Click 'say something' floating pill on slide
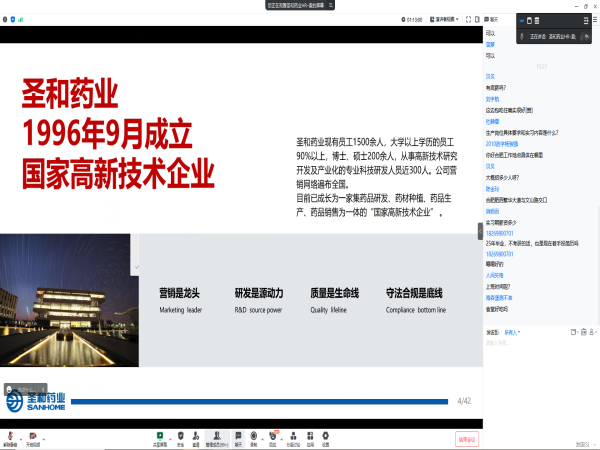 tap(26, 390)
